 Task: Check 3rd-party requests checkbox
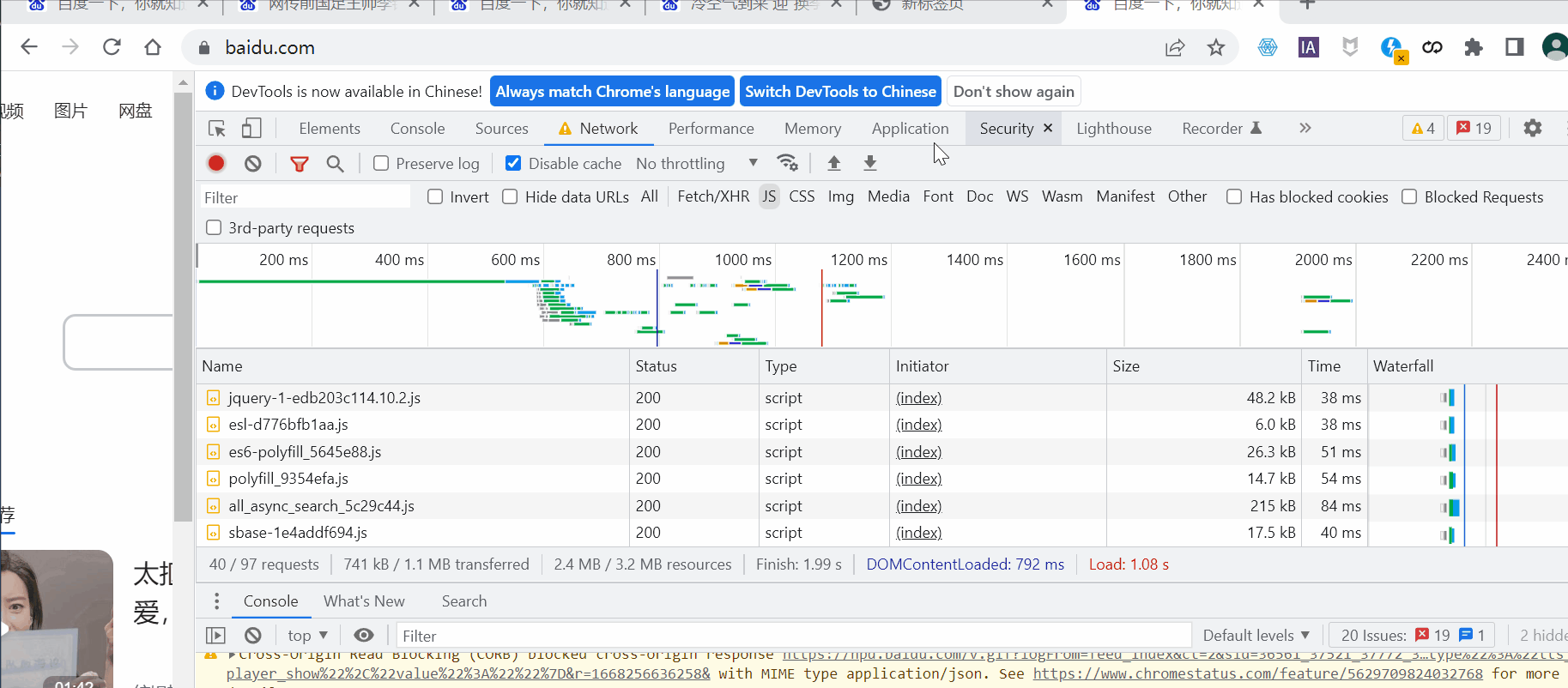[x=214, y=227]
